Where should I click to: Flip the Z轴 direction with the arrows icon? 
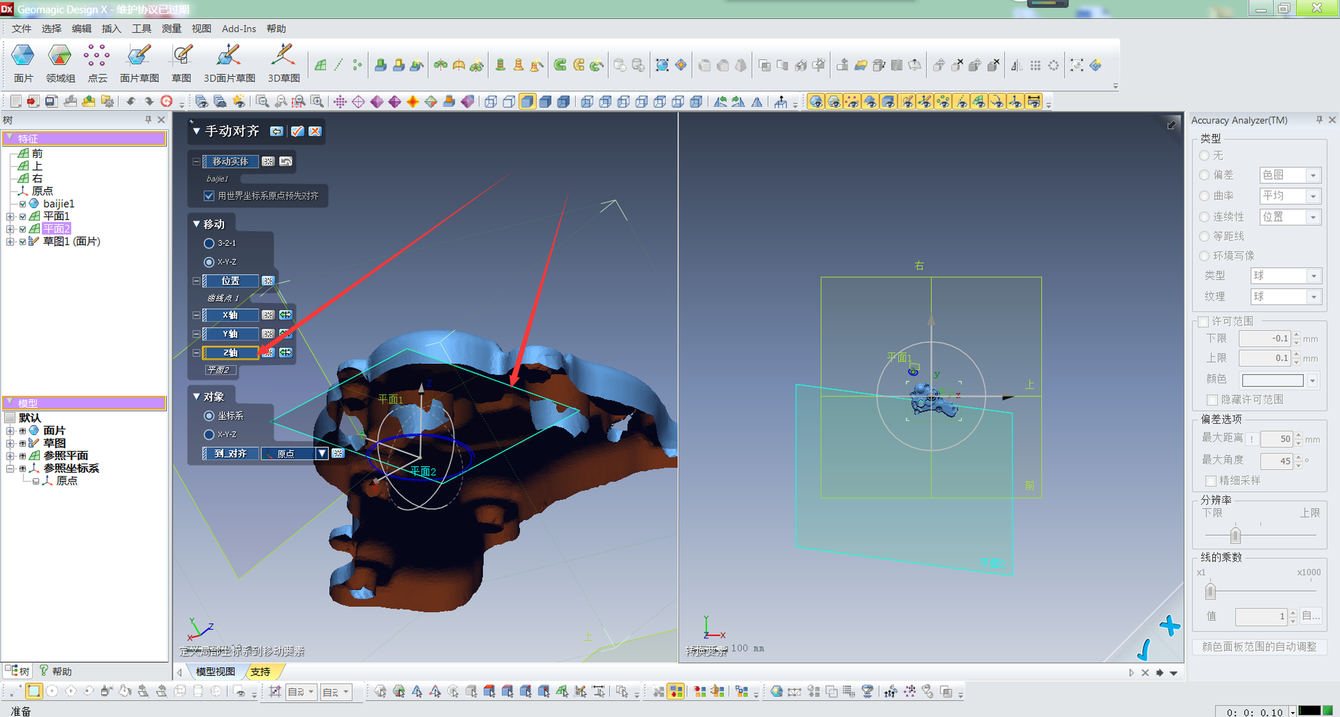(x=285, y=352)
